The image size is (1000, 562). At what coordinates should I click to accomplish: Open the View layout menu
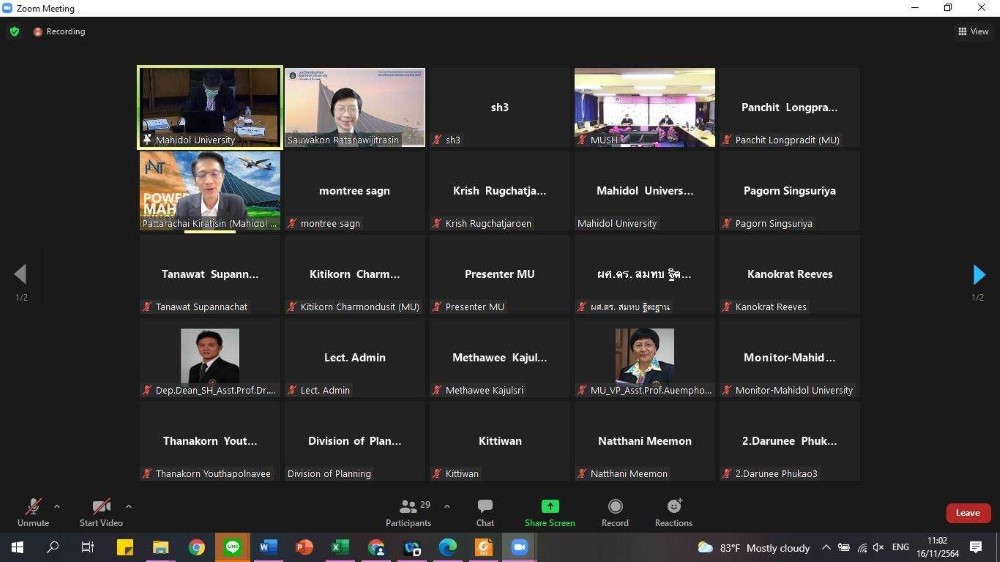coord(973,31)
